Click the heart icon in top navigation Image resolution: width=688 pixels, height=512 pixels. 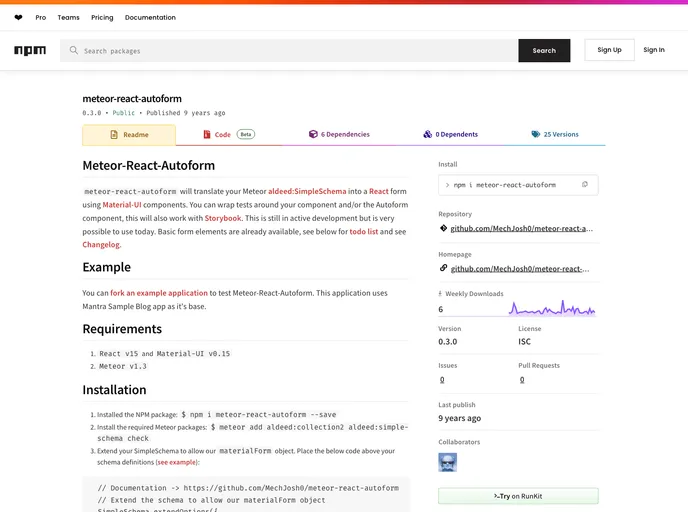[18, 18]
